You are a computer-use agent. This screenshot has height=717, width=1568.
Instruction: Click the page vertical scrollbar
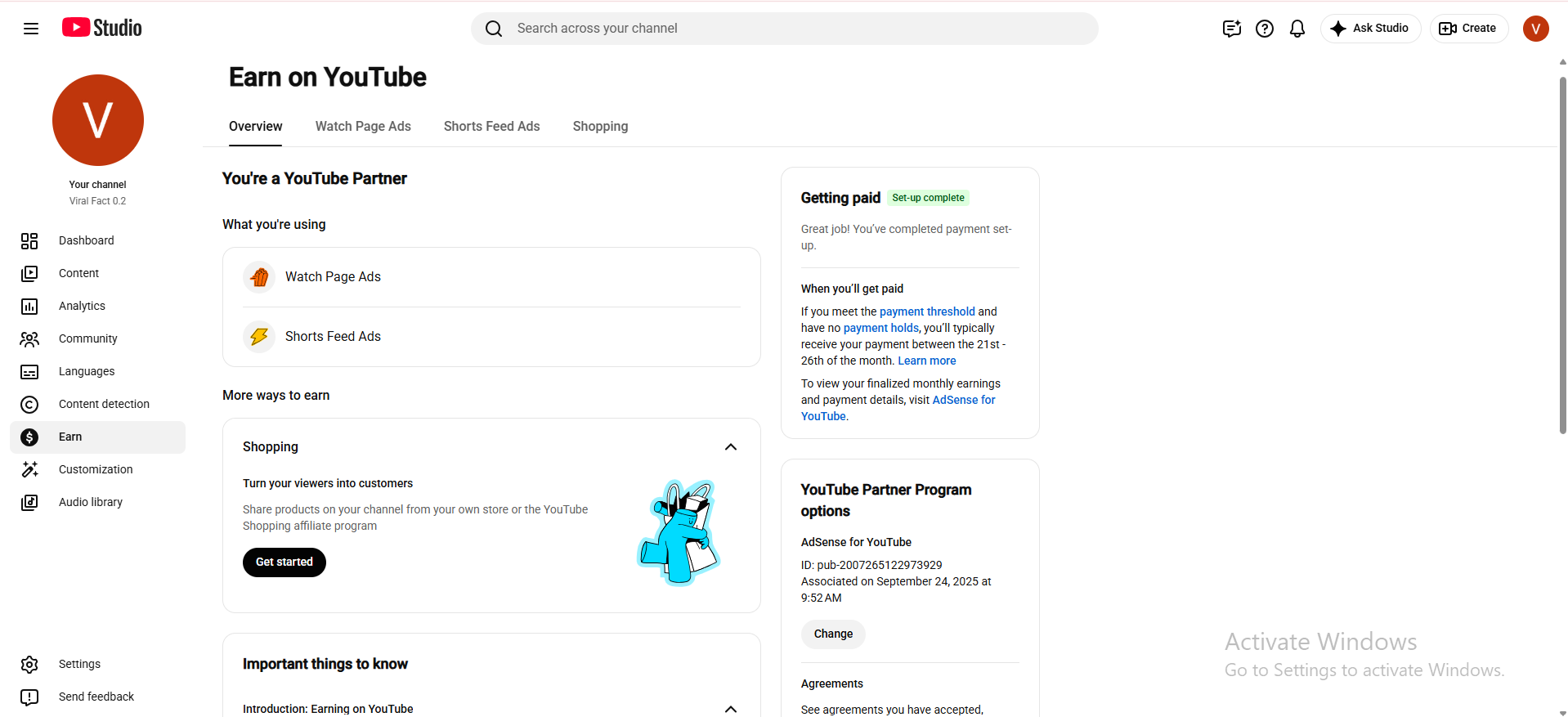[1562, 255]
